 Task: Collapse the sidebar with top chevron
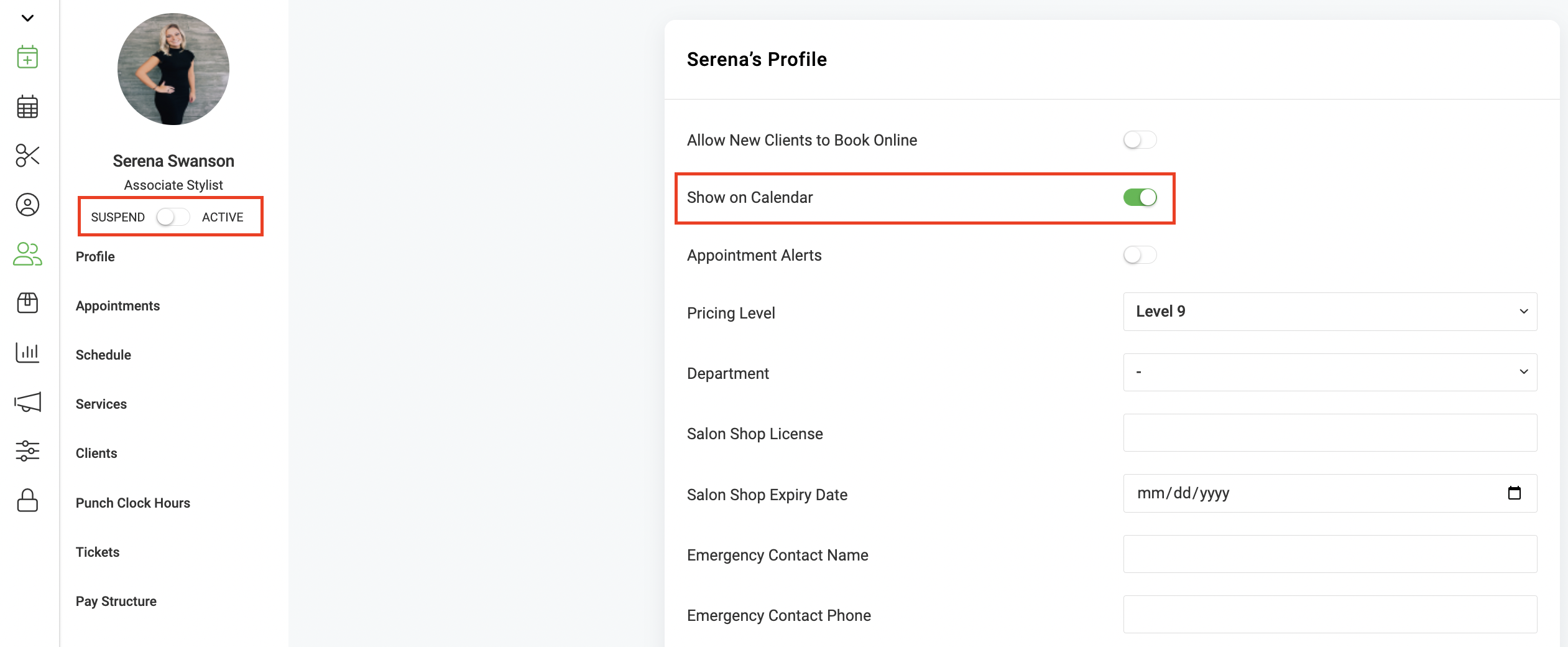[27, 18]
